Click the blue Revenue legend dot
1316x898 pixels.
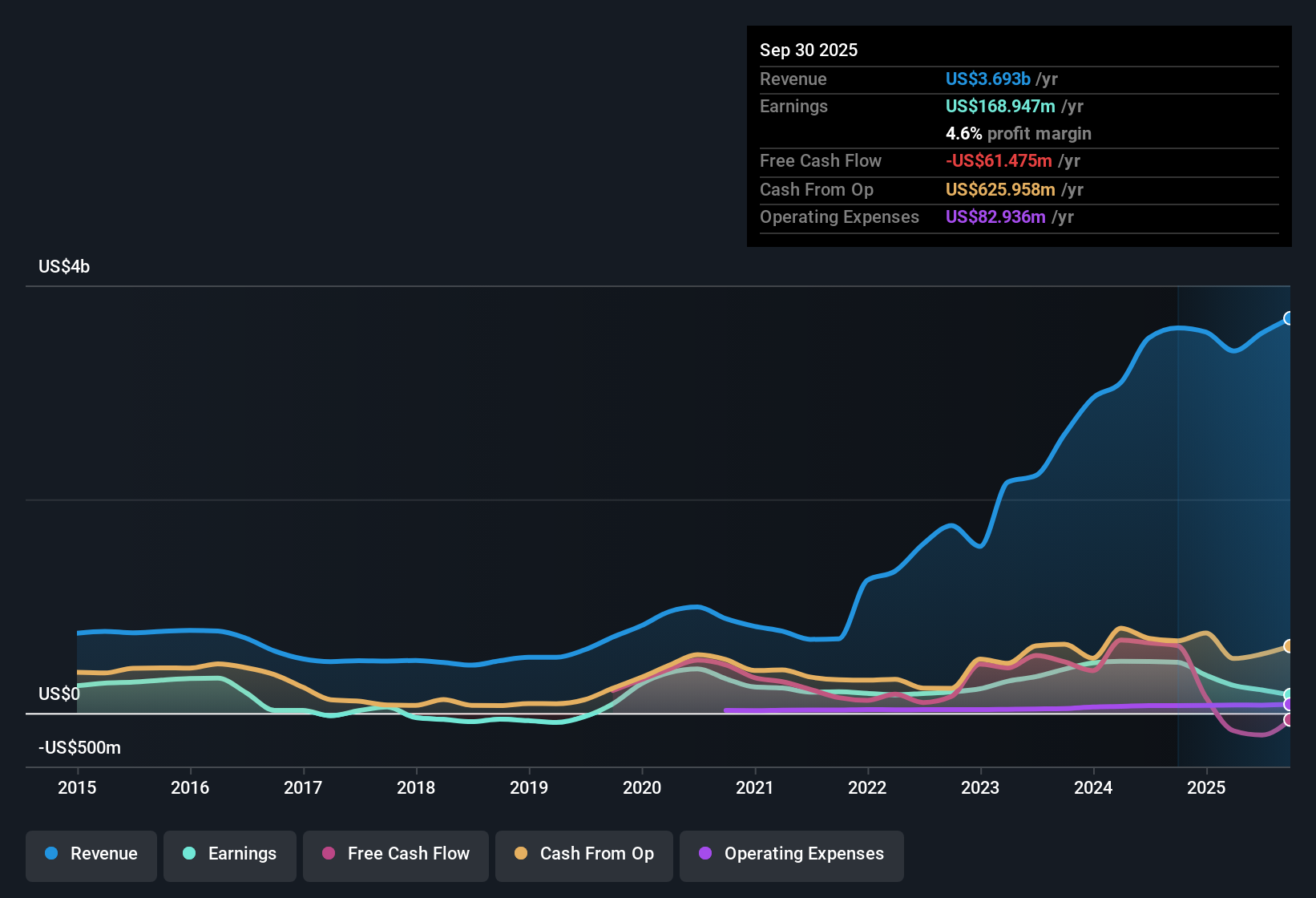tap(50, 854)
